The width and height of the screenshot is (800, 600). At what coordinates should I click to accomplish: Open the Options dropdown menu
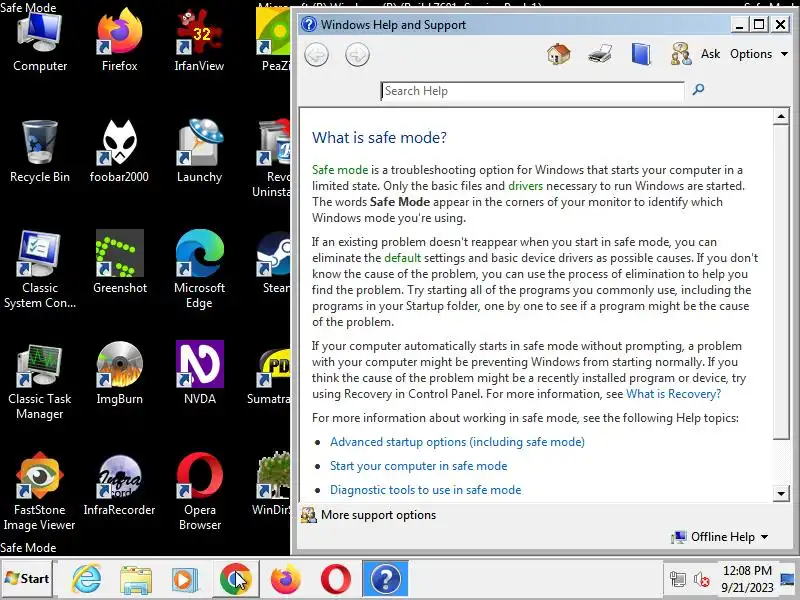759,54
